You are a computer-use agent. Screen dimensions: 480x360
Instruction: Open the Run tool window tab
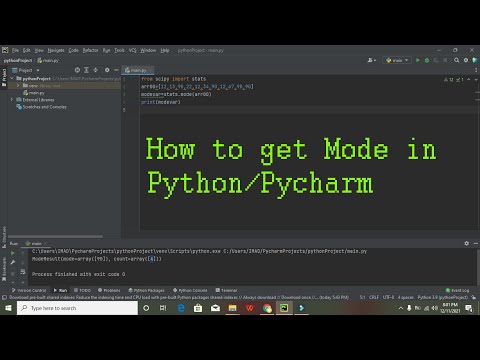(60, 290)
